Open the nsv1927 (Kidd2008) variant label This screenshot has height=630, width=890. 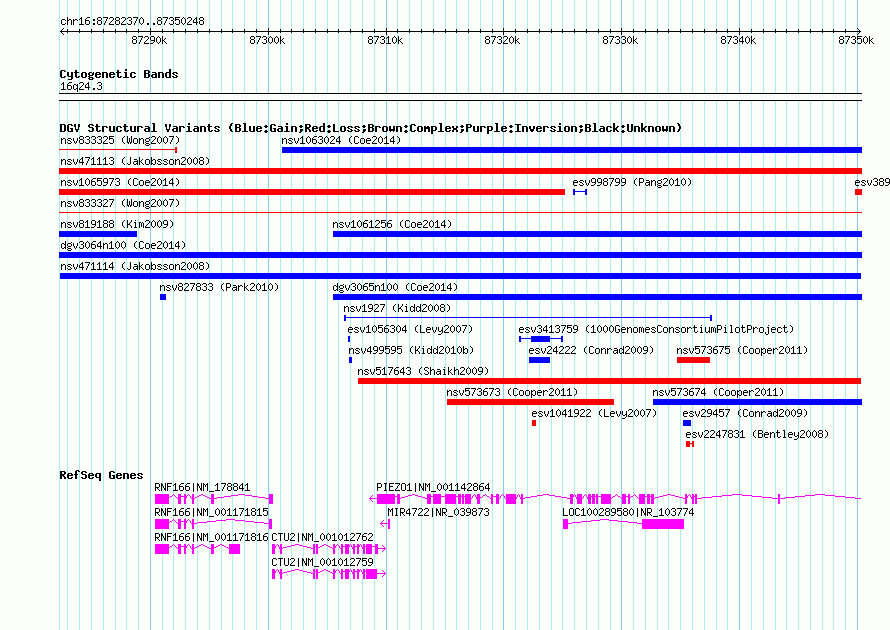(397, 308)
